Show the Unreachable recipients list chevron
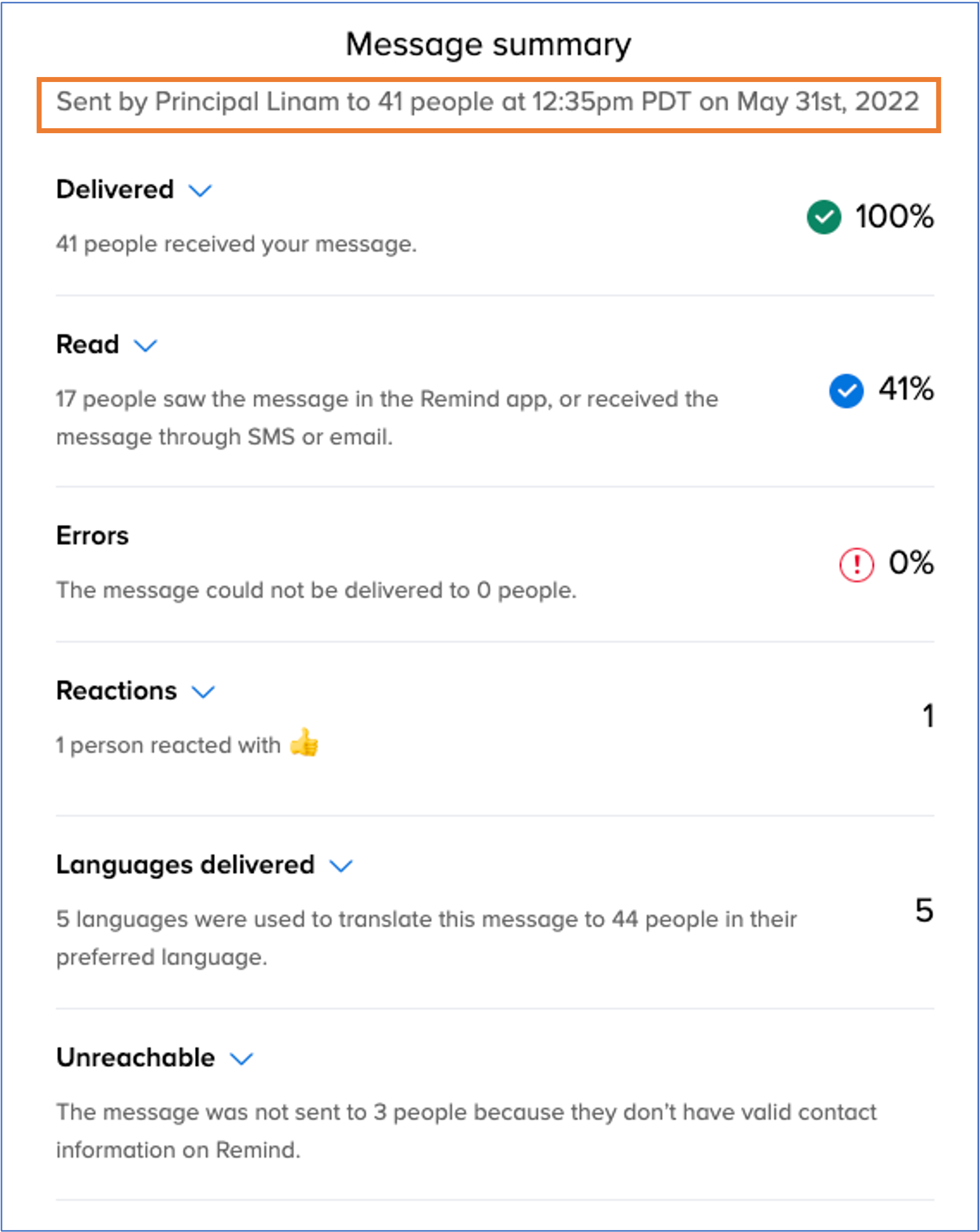979x1232 pixels. pyautogui.click(x=241, y=1059)
